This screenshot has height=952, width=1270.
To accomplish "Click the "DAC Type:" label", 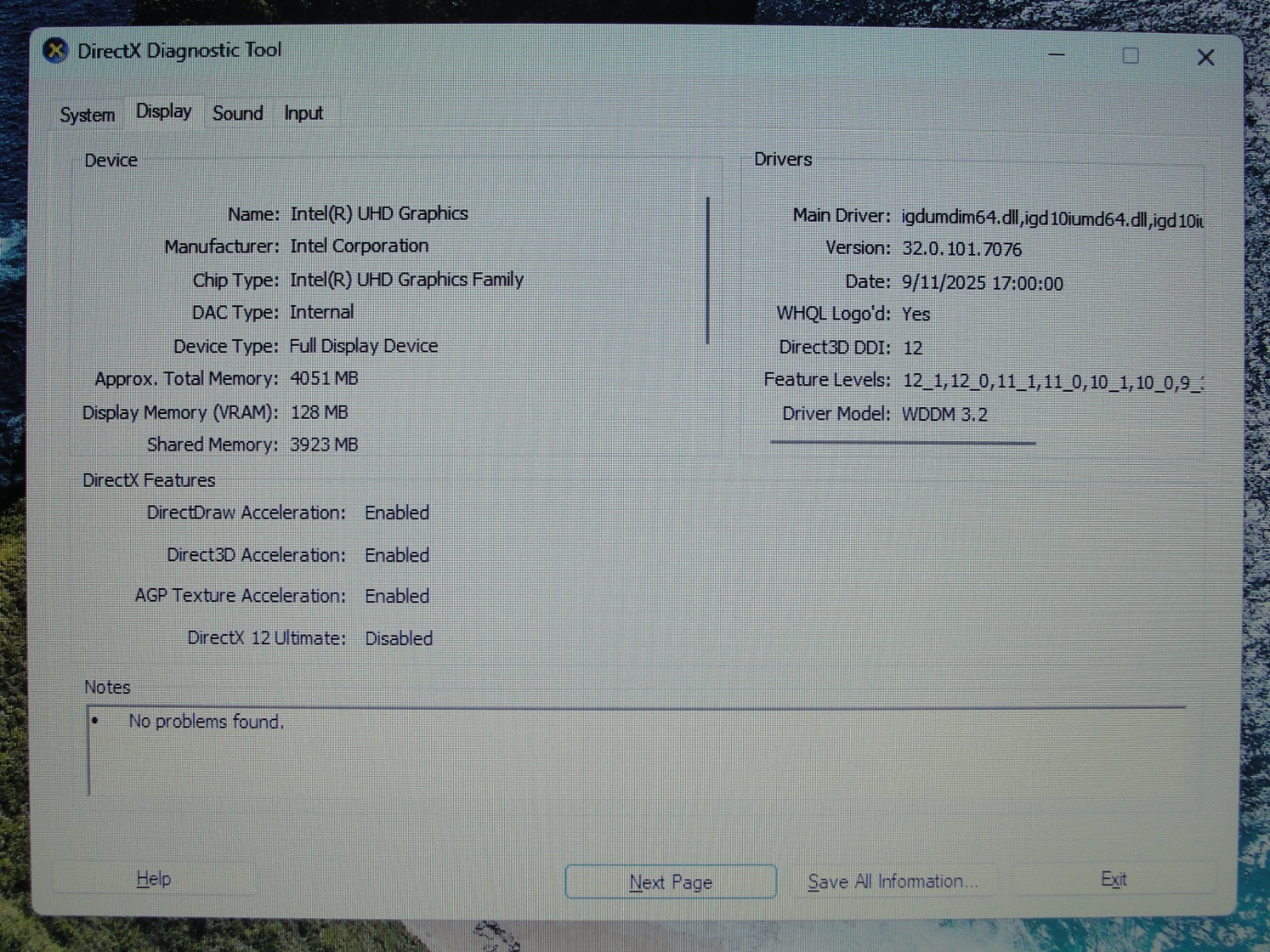I will pyautogui.click(x=235, y=313).
